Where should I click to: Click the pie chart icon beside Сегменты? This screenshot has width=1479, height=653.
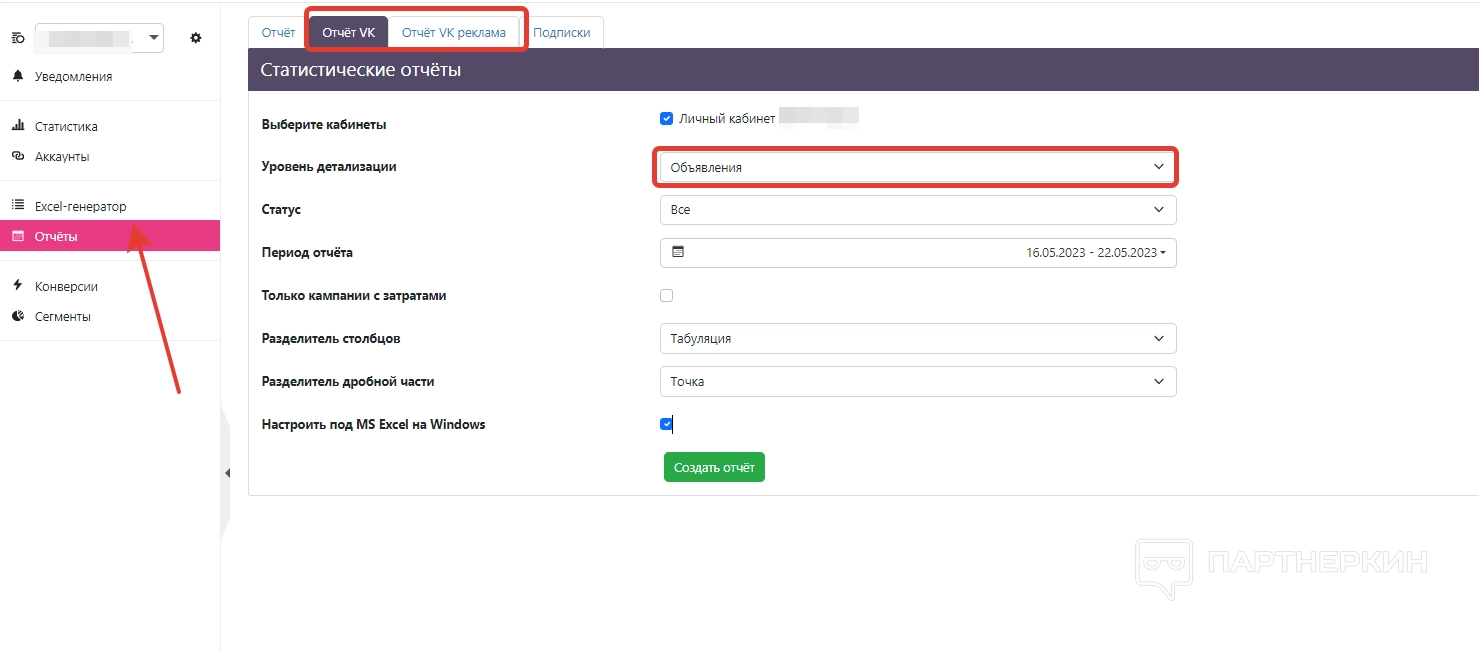coord(18,316)
